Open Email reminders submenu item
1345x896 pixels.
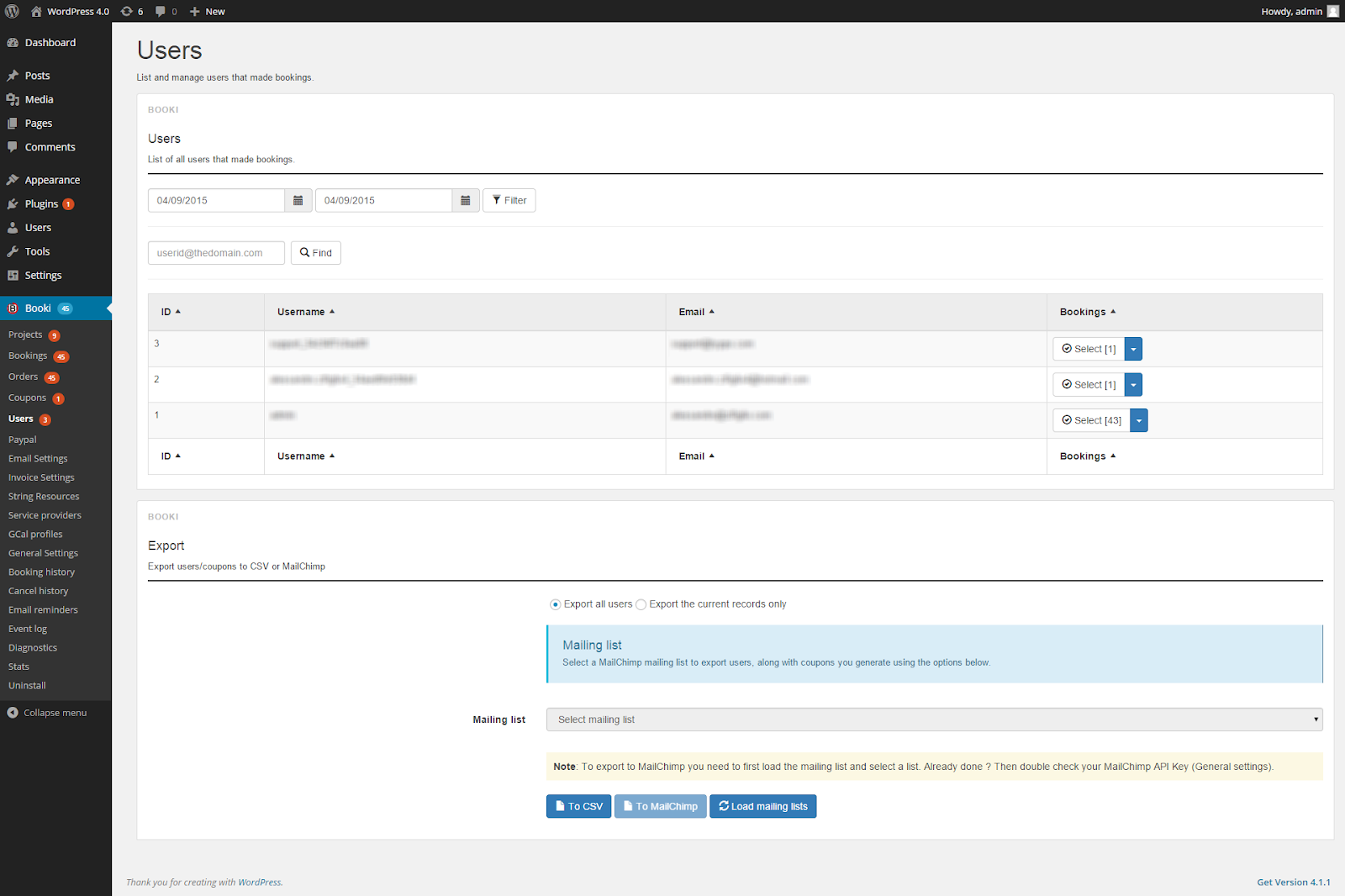point(43,610)
